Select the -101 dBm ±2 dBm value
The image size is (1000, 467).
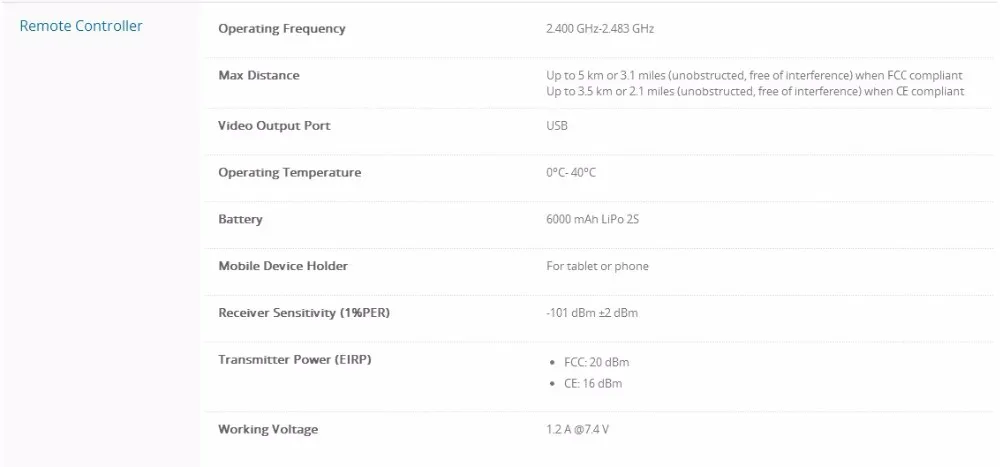tap(592, 313)
